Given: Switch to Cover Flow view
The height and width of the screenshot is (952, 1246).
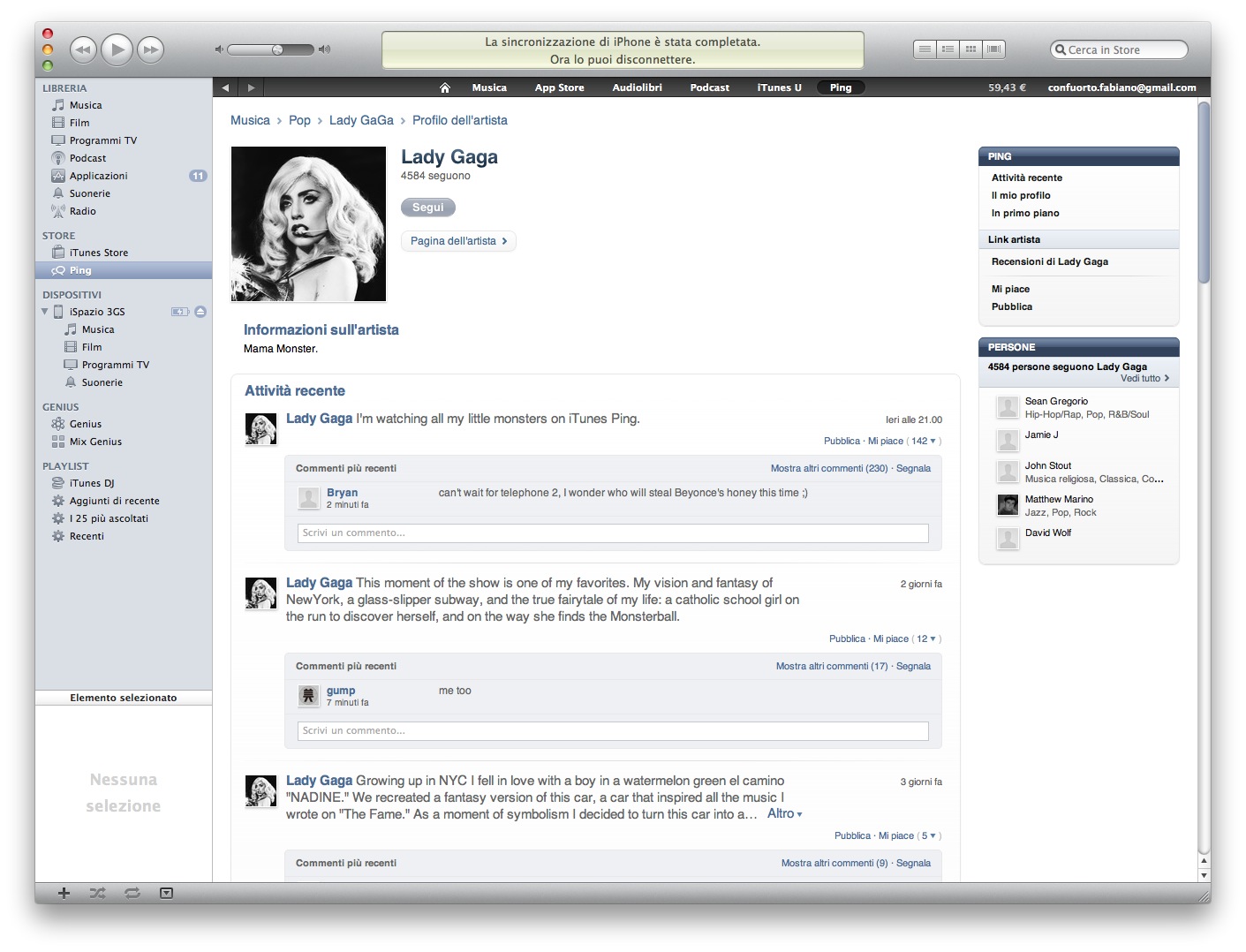Looking at the screenshot, I should click(994, 49).
